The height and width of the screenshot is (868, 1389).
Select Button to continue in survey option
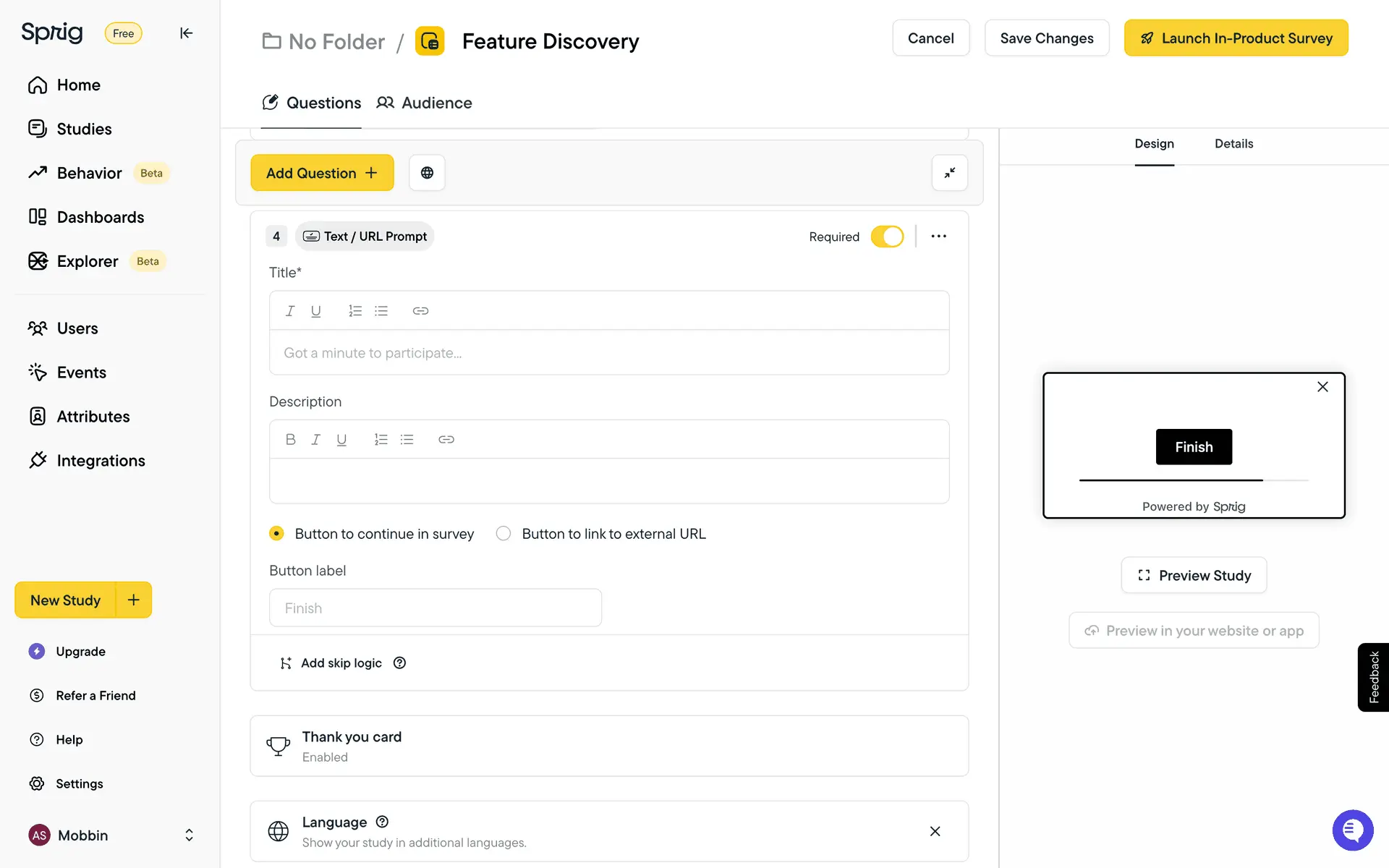(x=276, y=534)
